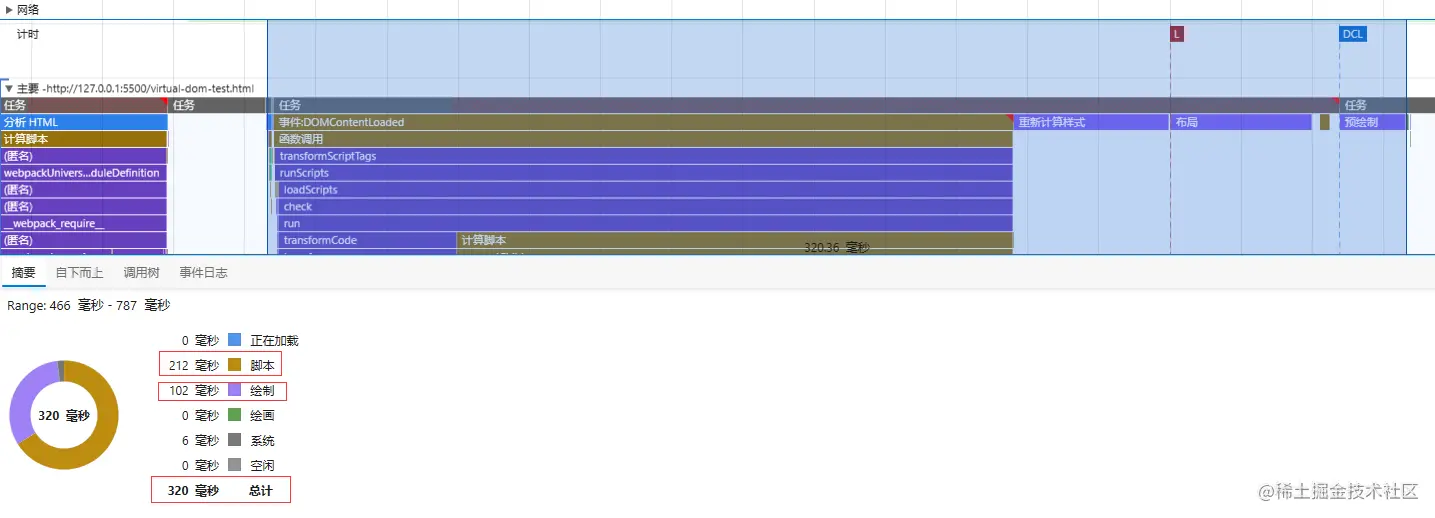Viewport: 1435px width, 518px height.
Task: Click the 总计 total label
Action: (x=260, y=491)
